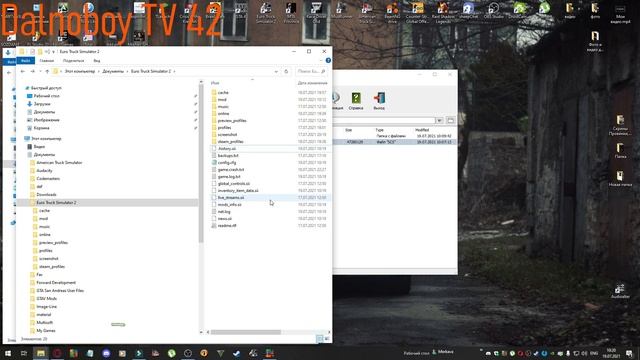Sort files by Дата изменения column header
Viewport: 640px width, 360px height.
click(x=312, y=83)
